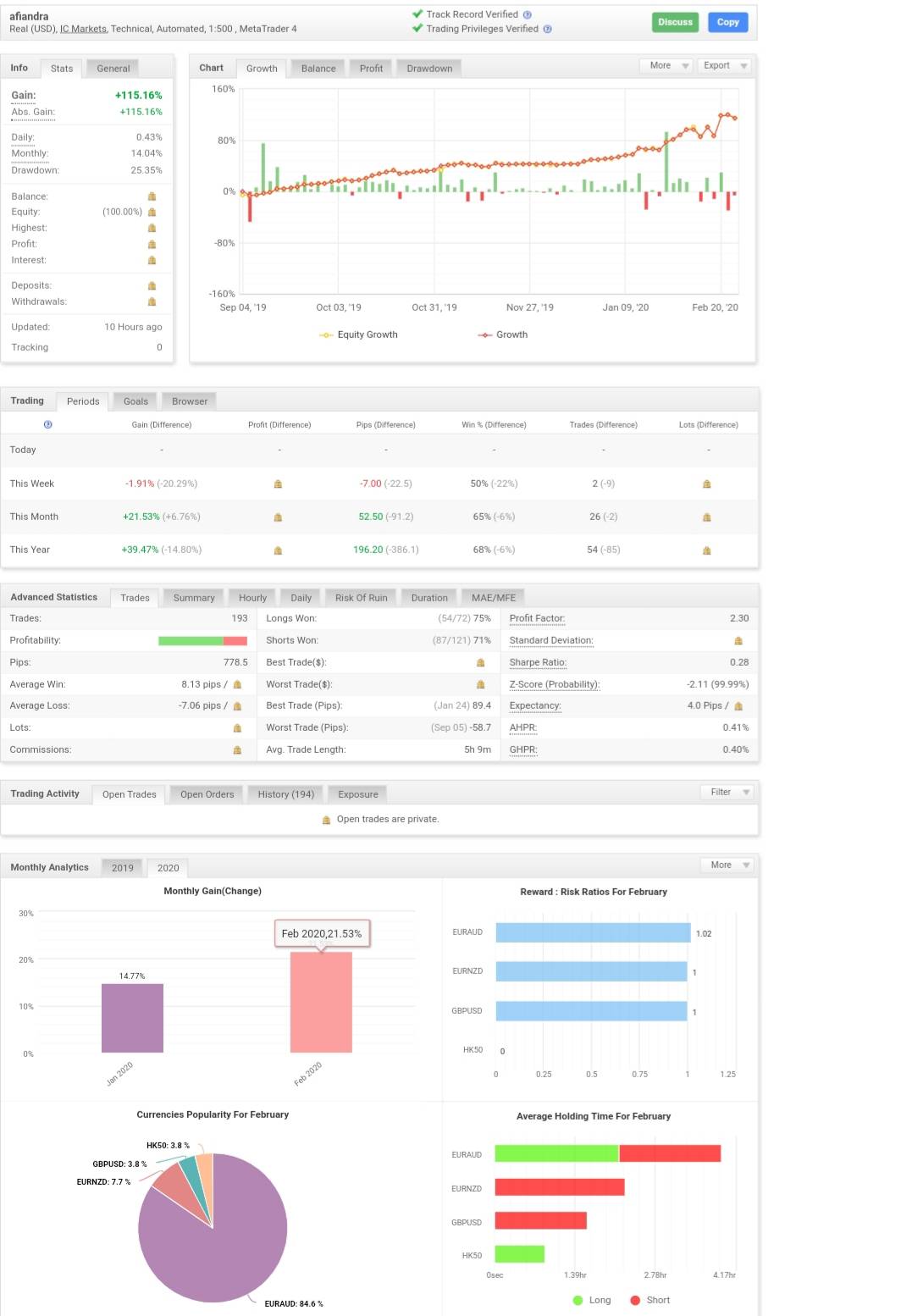The image size is (901, 1316).
Task: Click the Drawdown label in Info panel
Action: click(x=35, y=170)
